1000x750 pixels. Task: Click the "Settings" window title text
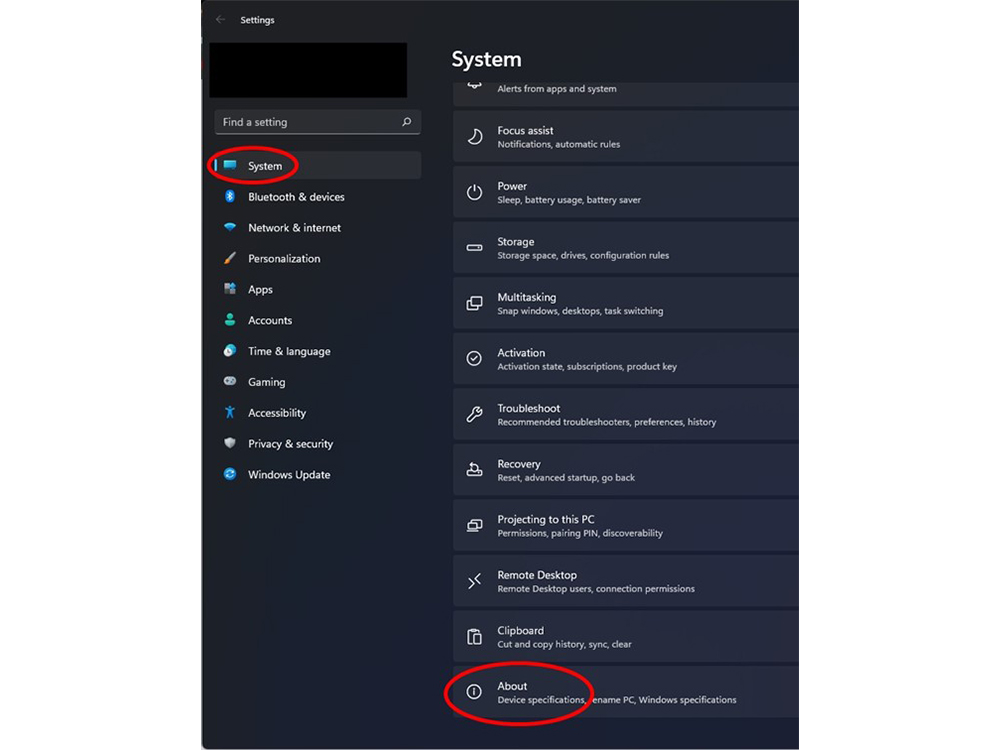point(257,20)
